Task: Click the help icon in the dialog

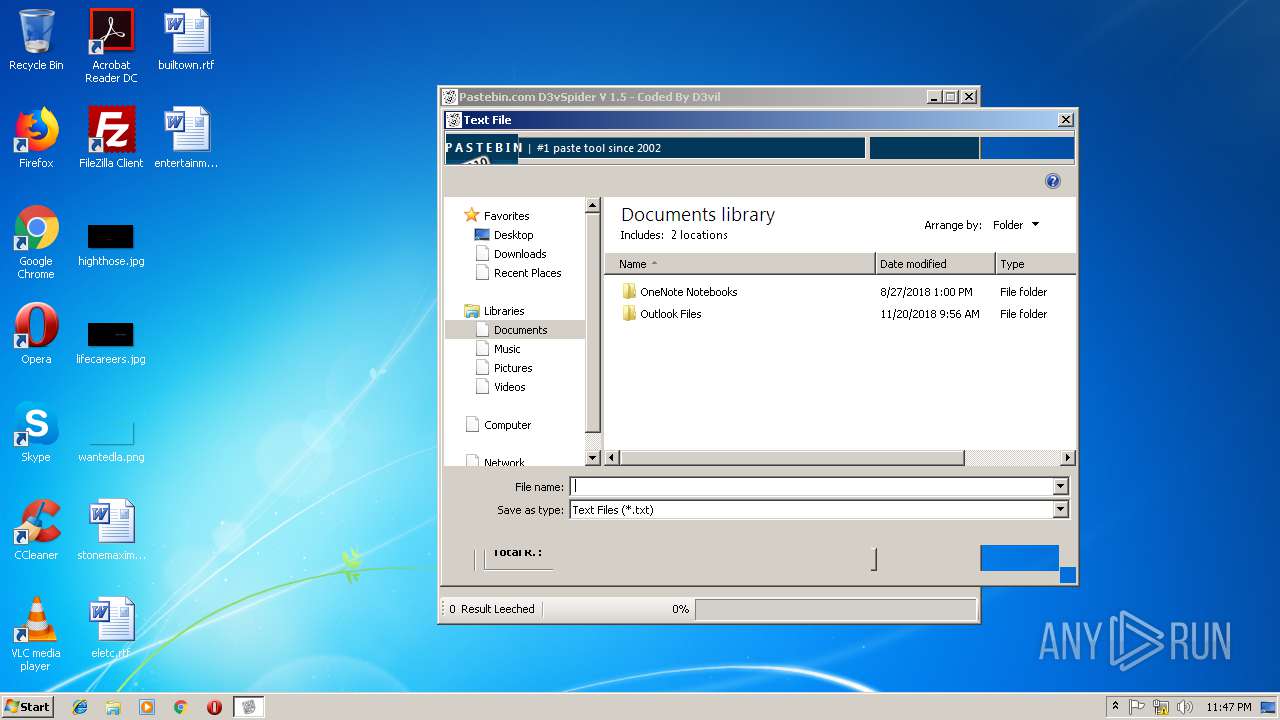Action: (x=1052, y=181)
